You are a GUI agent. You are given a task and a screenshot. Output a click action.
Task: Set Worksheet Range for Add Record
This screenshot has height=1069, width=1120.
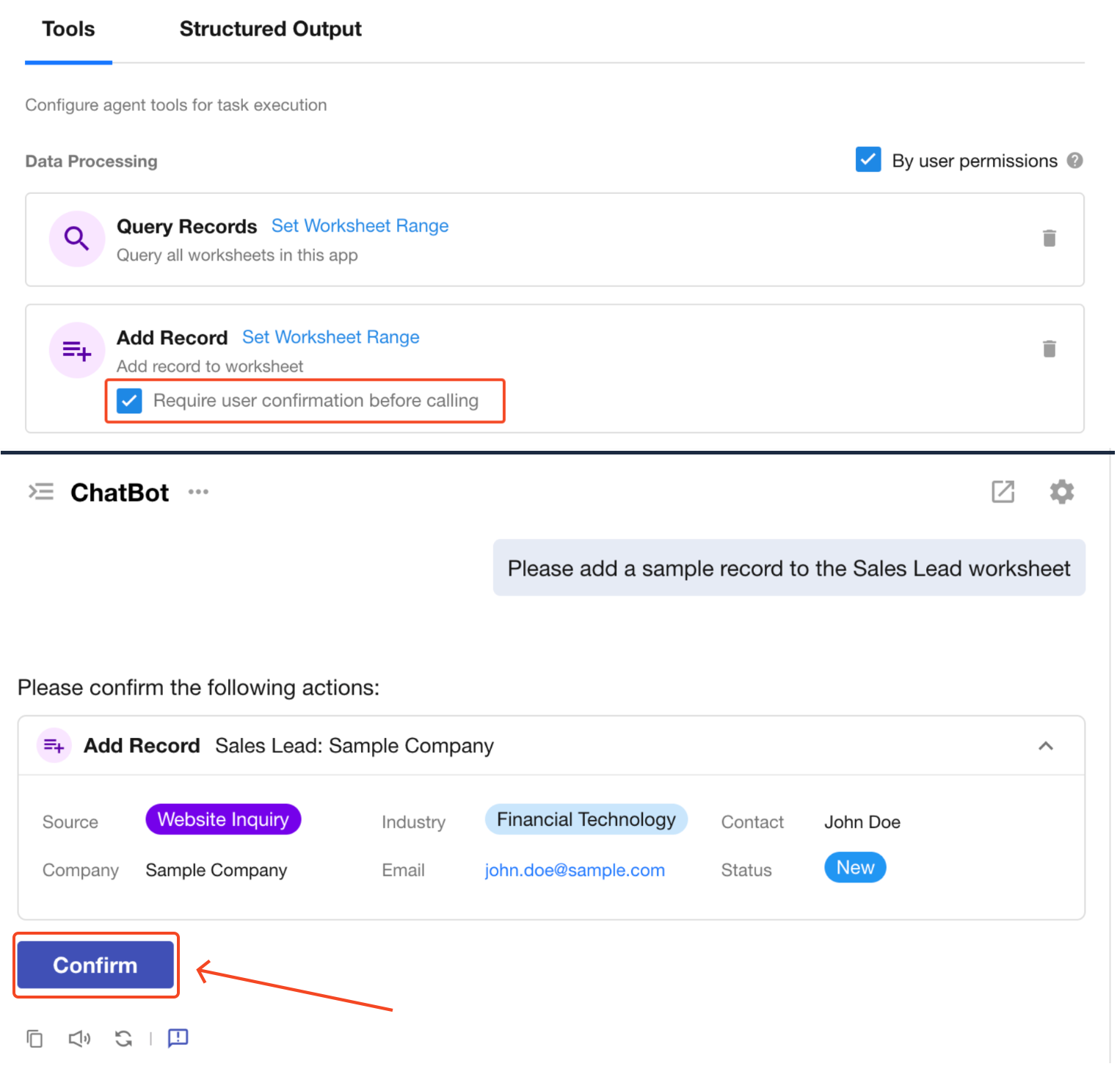[330, 338]
